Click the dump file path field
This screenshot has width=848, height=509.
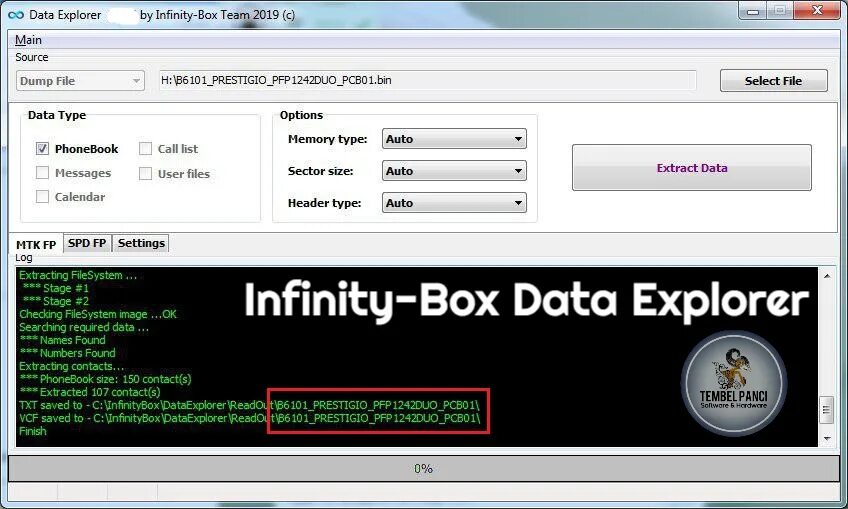click(427, 80)
